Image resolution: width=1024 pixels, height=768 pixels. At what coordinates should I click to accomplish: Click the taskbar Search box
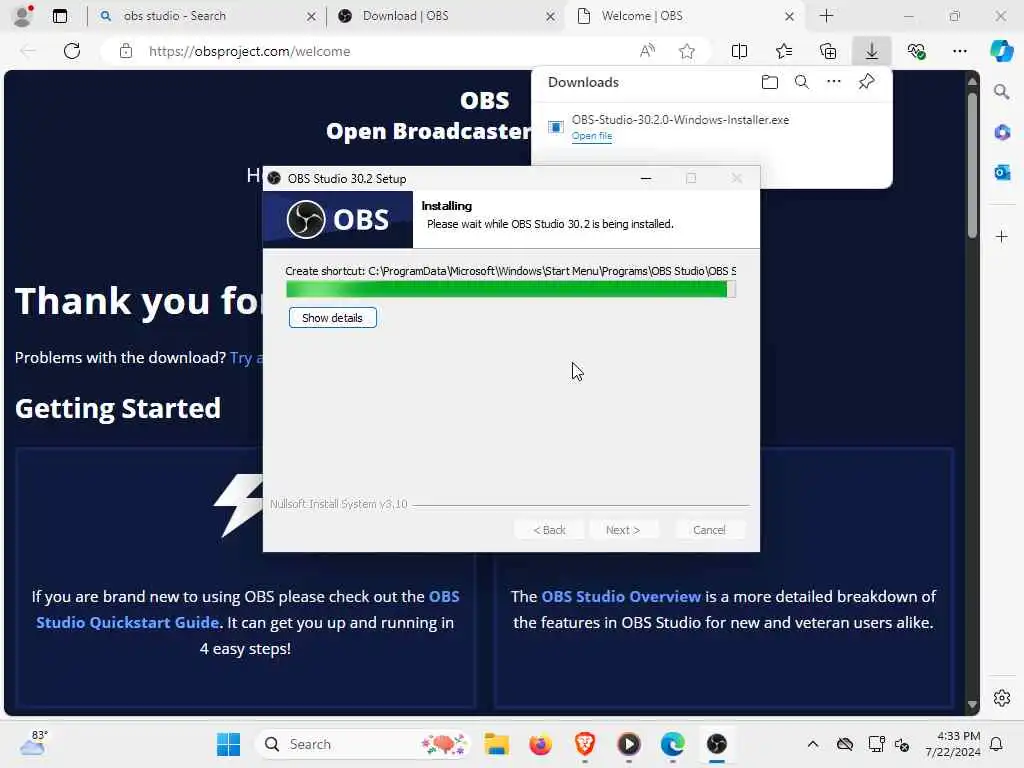pyautogui.click(x=363, y=744)
